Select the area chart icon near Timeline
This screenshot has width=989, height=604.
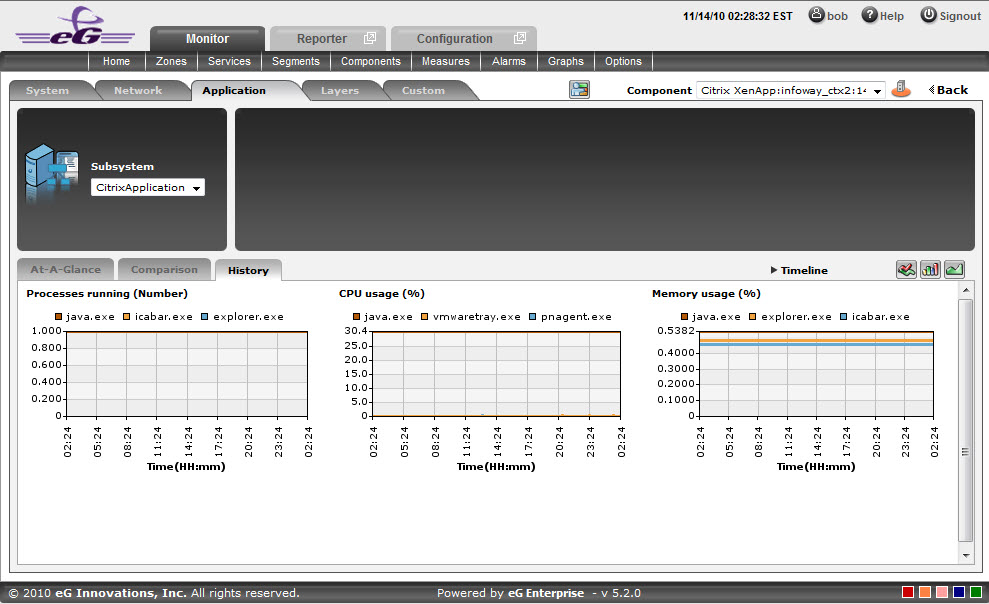(954, 270)
